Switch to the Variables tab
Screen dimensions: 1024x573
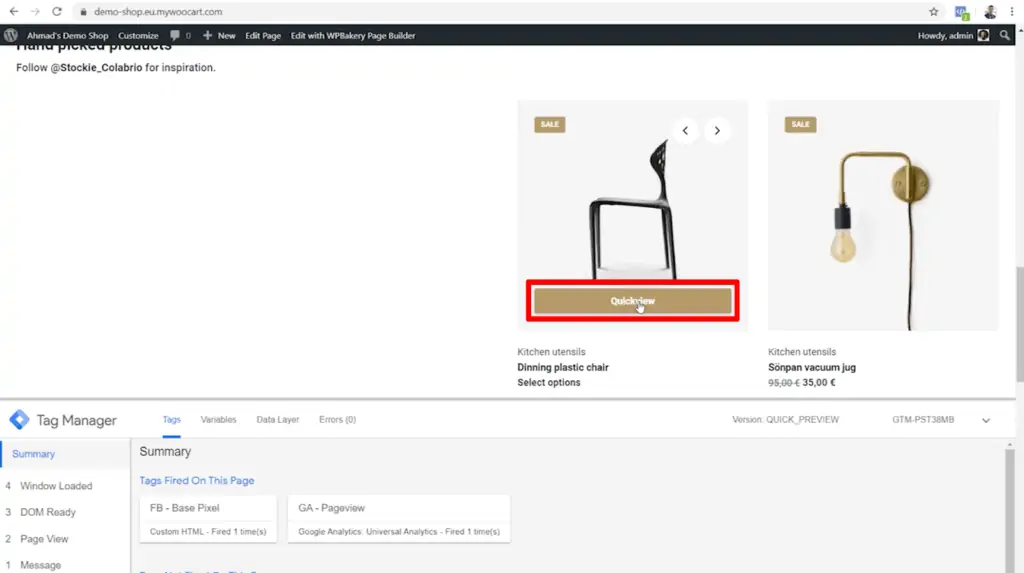tap(218, 419)
